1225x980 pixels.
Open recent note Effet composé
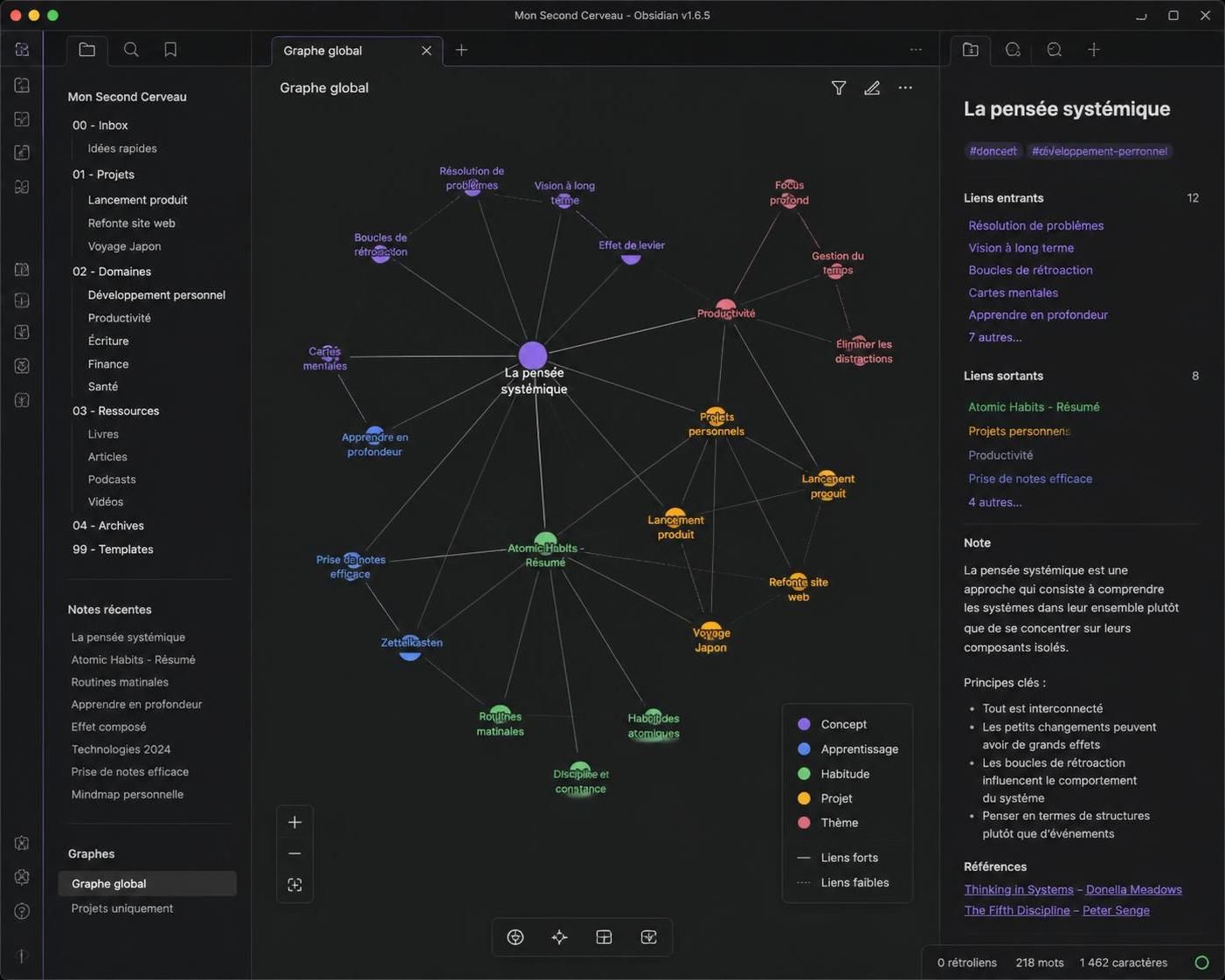click(x=108, y=727)
